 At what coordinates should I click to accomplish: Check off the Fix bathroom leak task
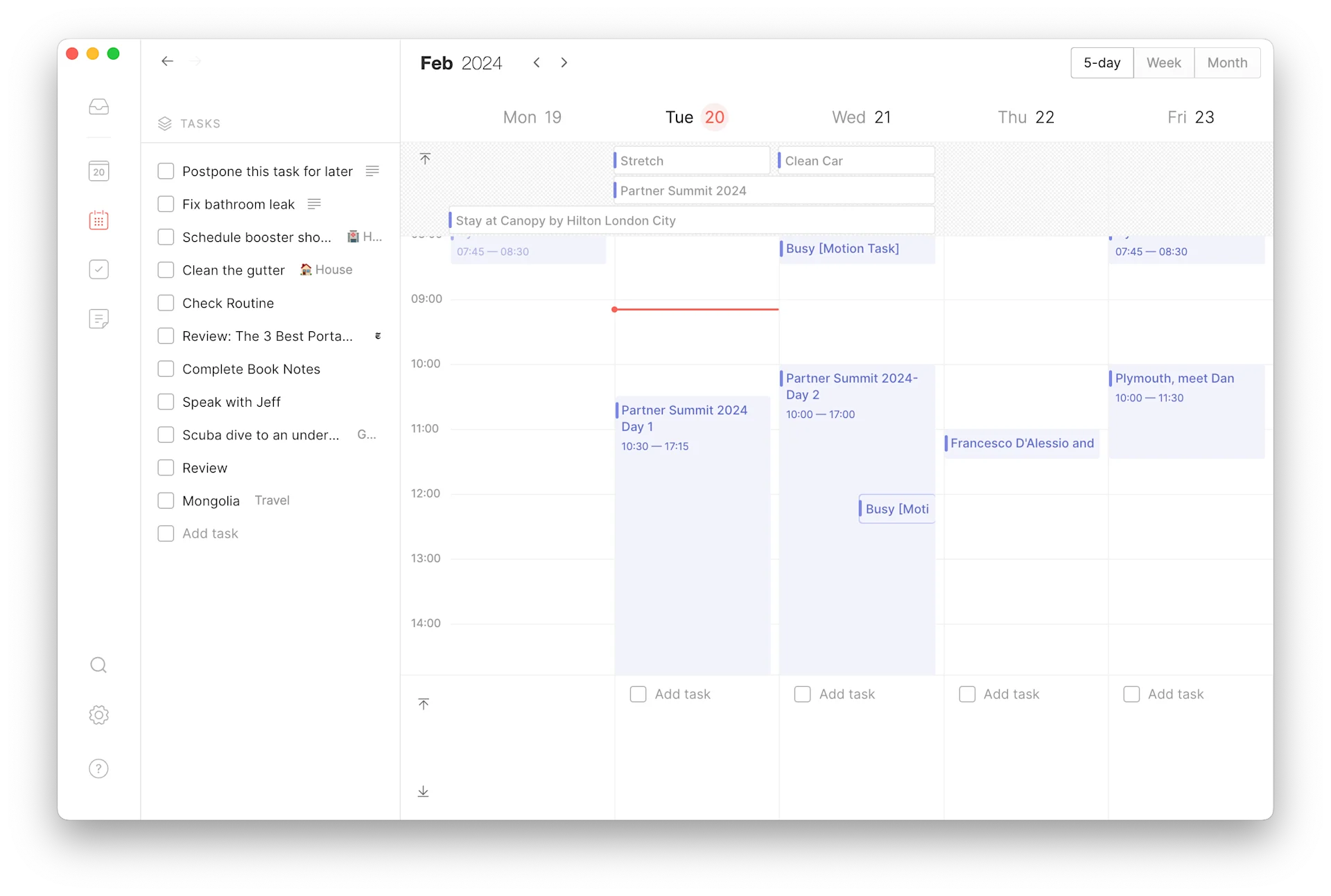tap(166, 204)
